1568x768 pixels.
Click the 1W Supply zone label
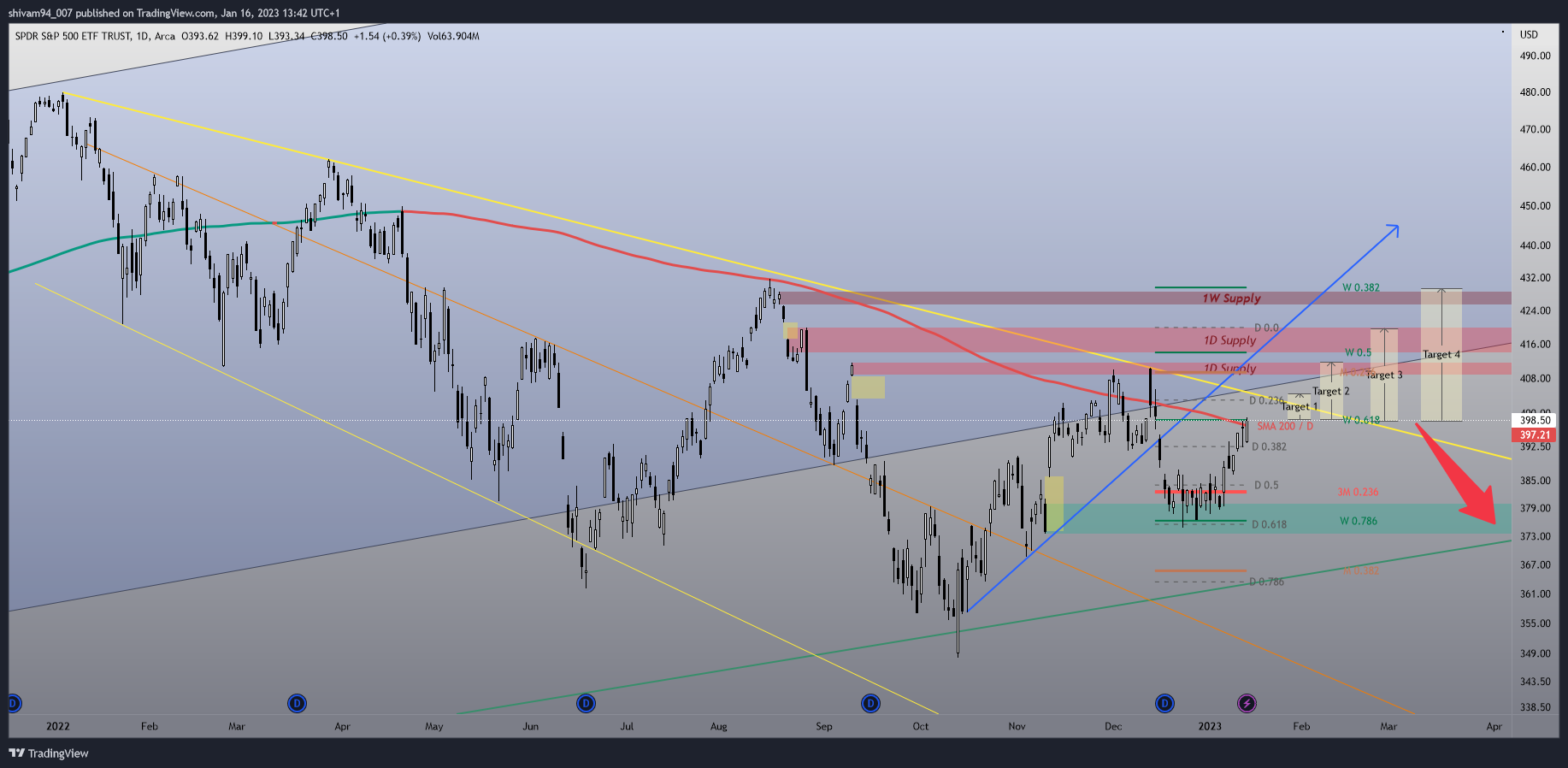(1231, 298)
